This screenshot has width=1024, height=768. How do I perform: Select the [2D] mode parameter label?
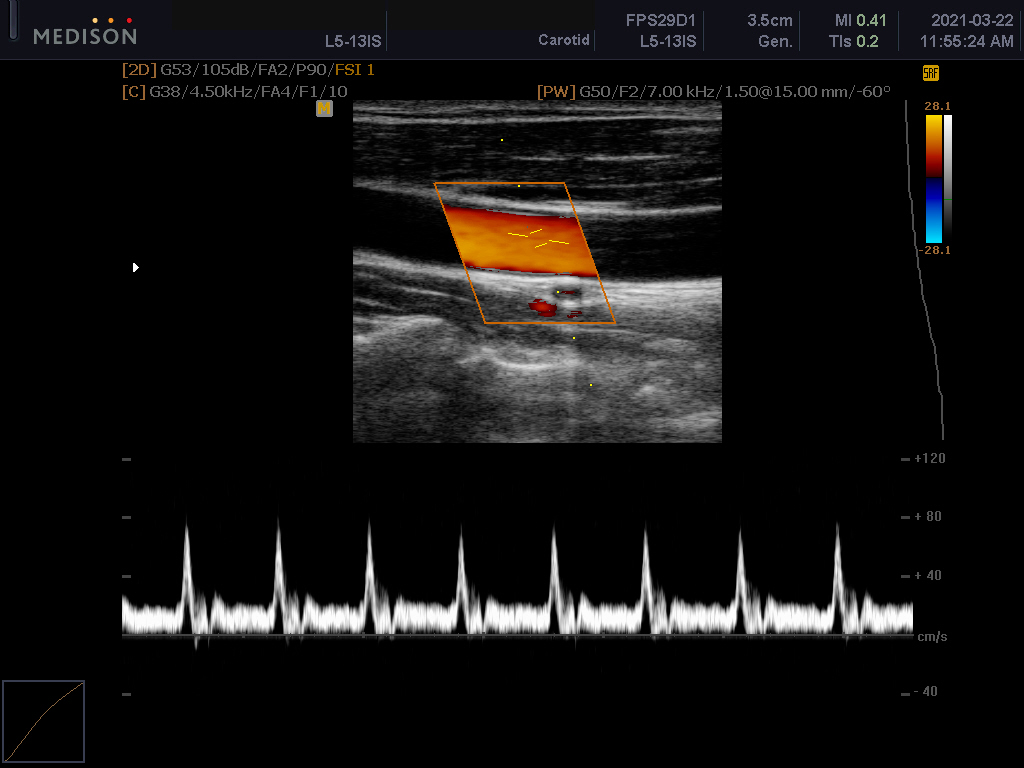click(138, 71)
